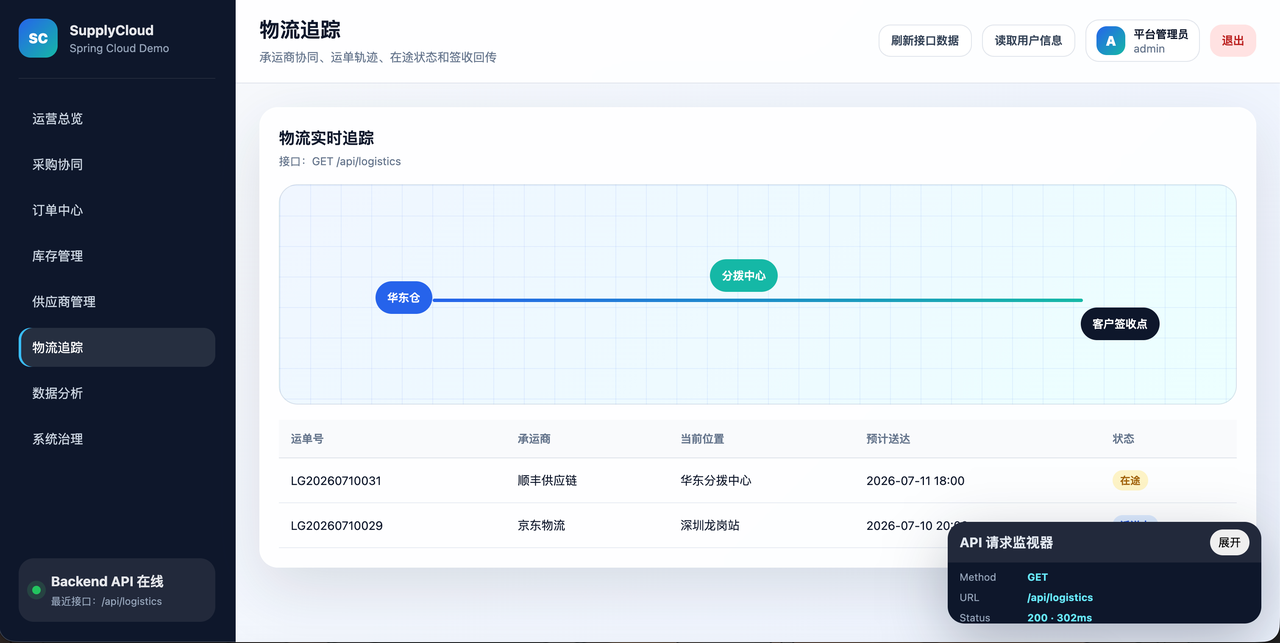Open the 平台管理员 admin profile chip

pos(1142,41)
